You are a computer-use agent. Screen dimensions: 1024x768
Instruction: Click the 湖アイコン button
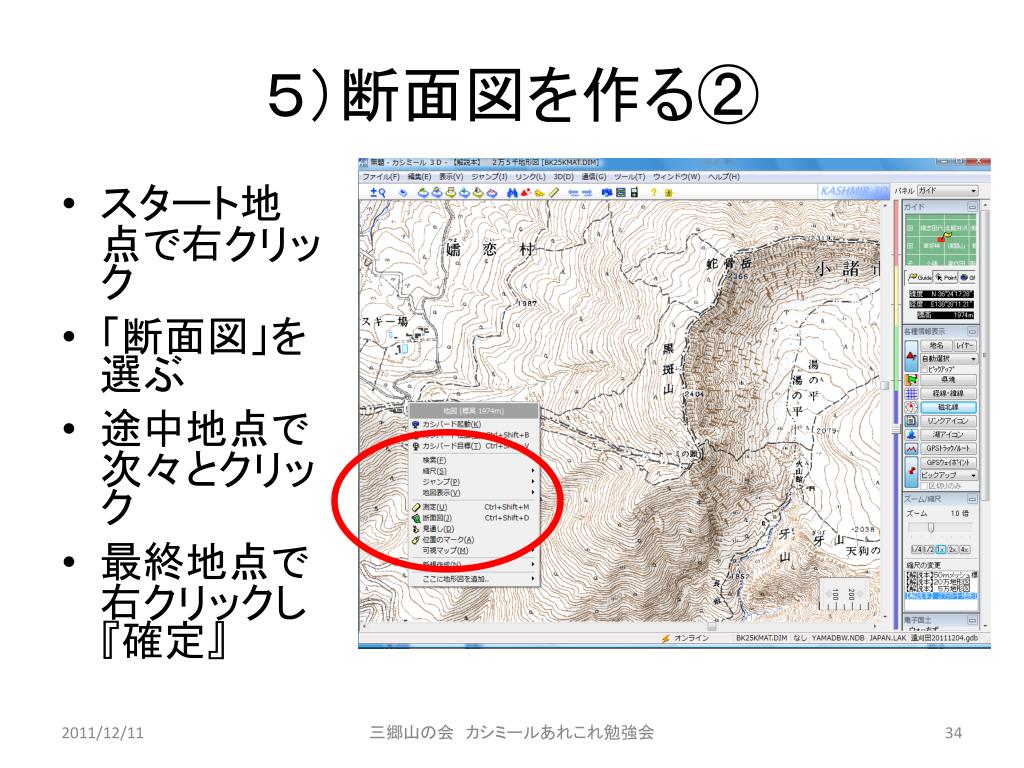tap(949, 435)
